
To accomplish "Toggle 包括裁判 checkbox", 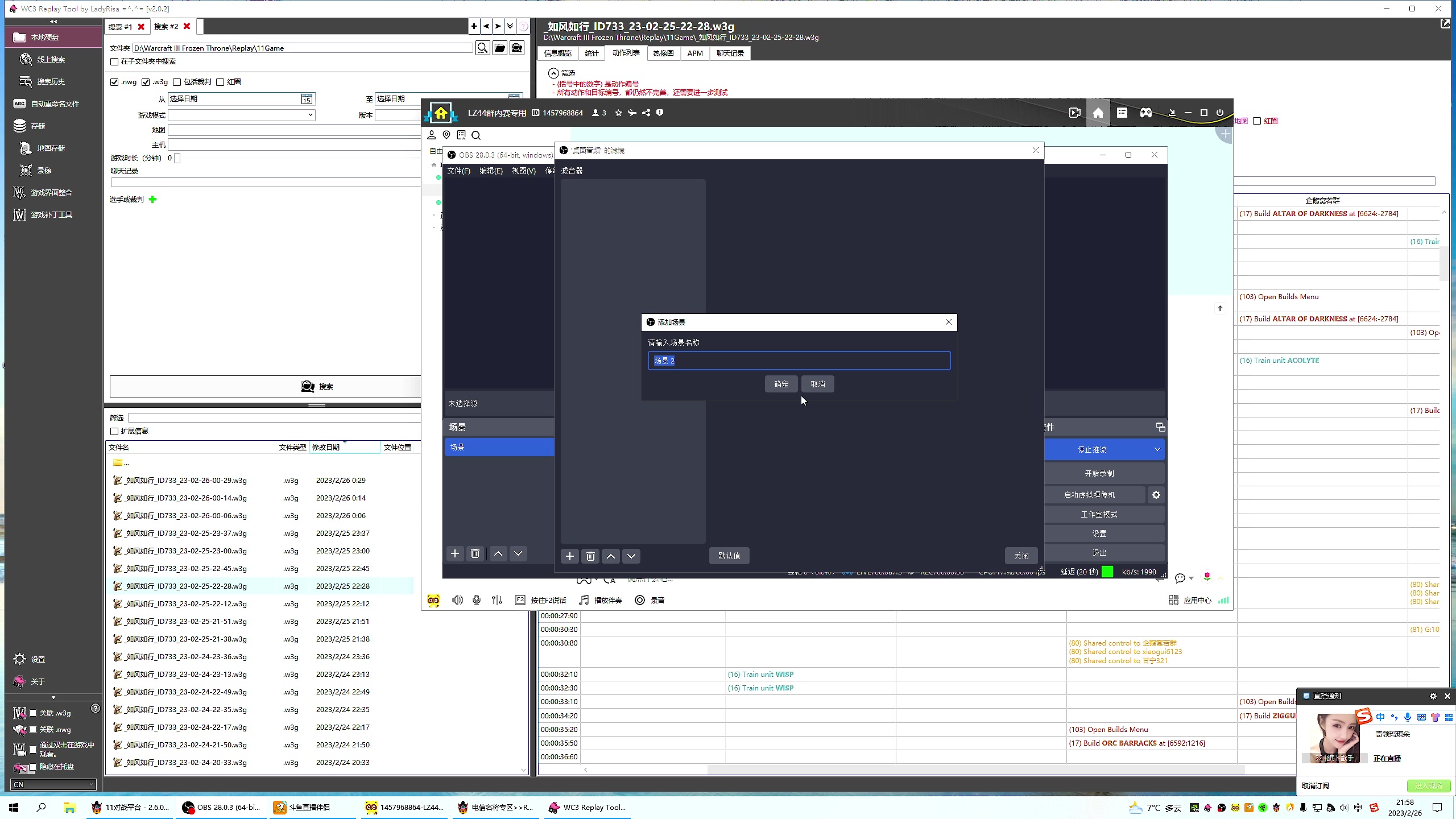I will 177,82.
